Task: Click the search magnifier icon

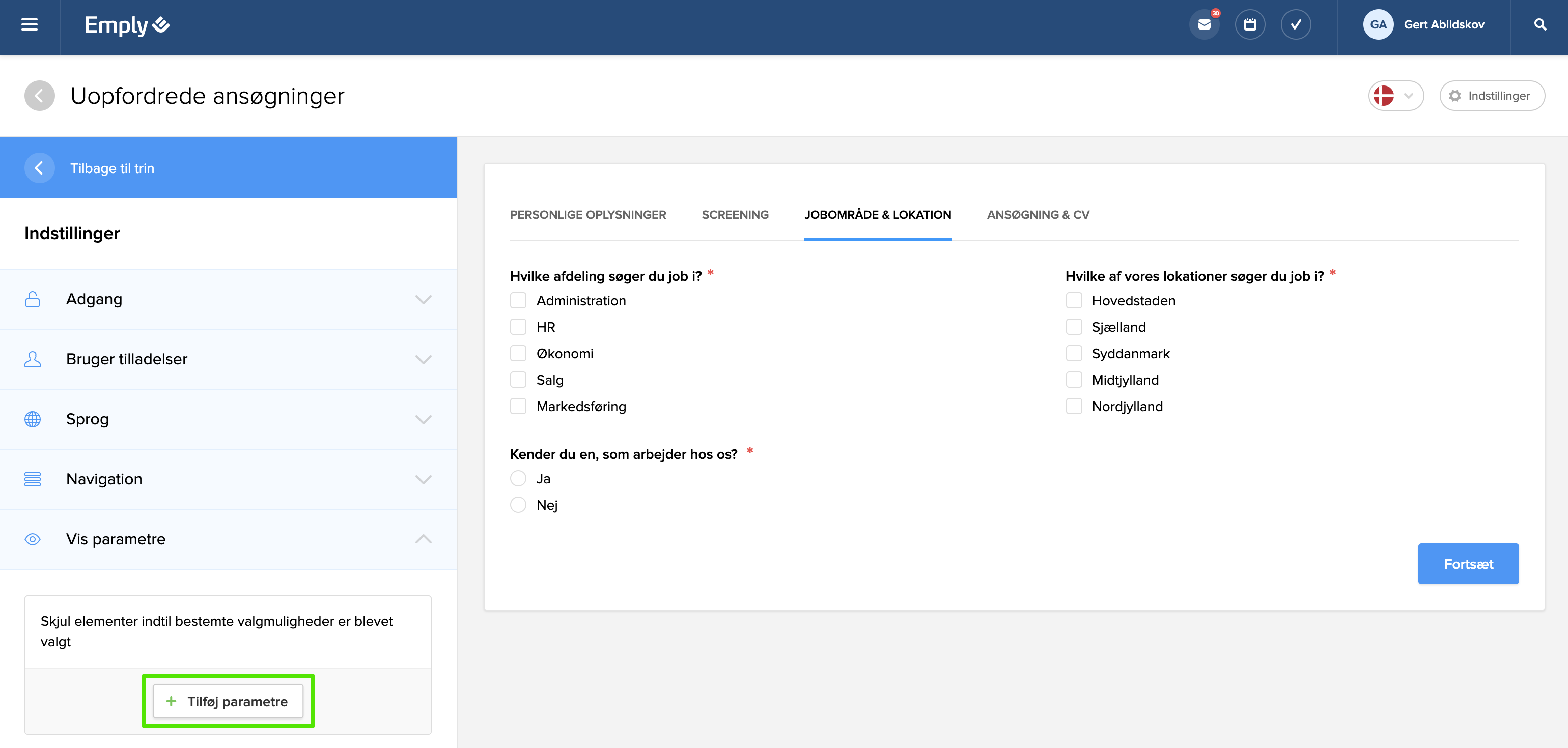Action: (1539, 25)
